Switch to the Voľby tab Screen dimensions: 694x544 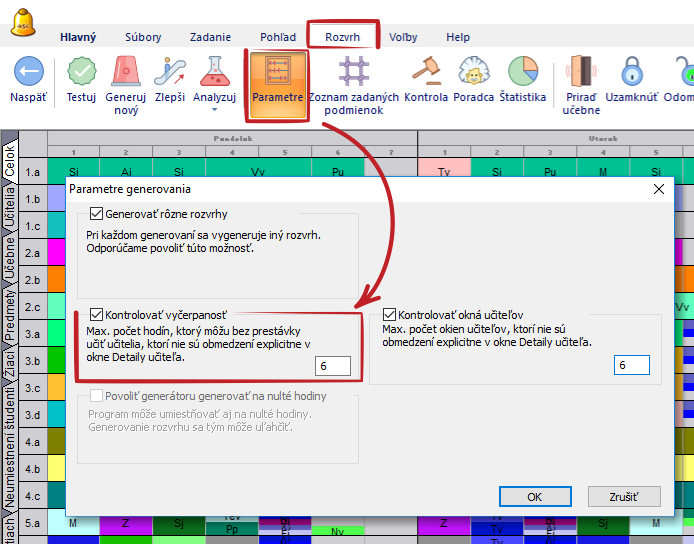click(x=403, y=37)
